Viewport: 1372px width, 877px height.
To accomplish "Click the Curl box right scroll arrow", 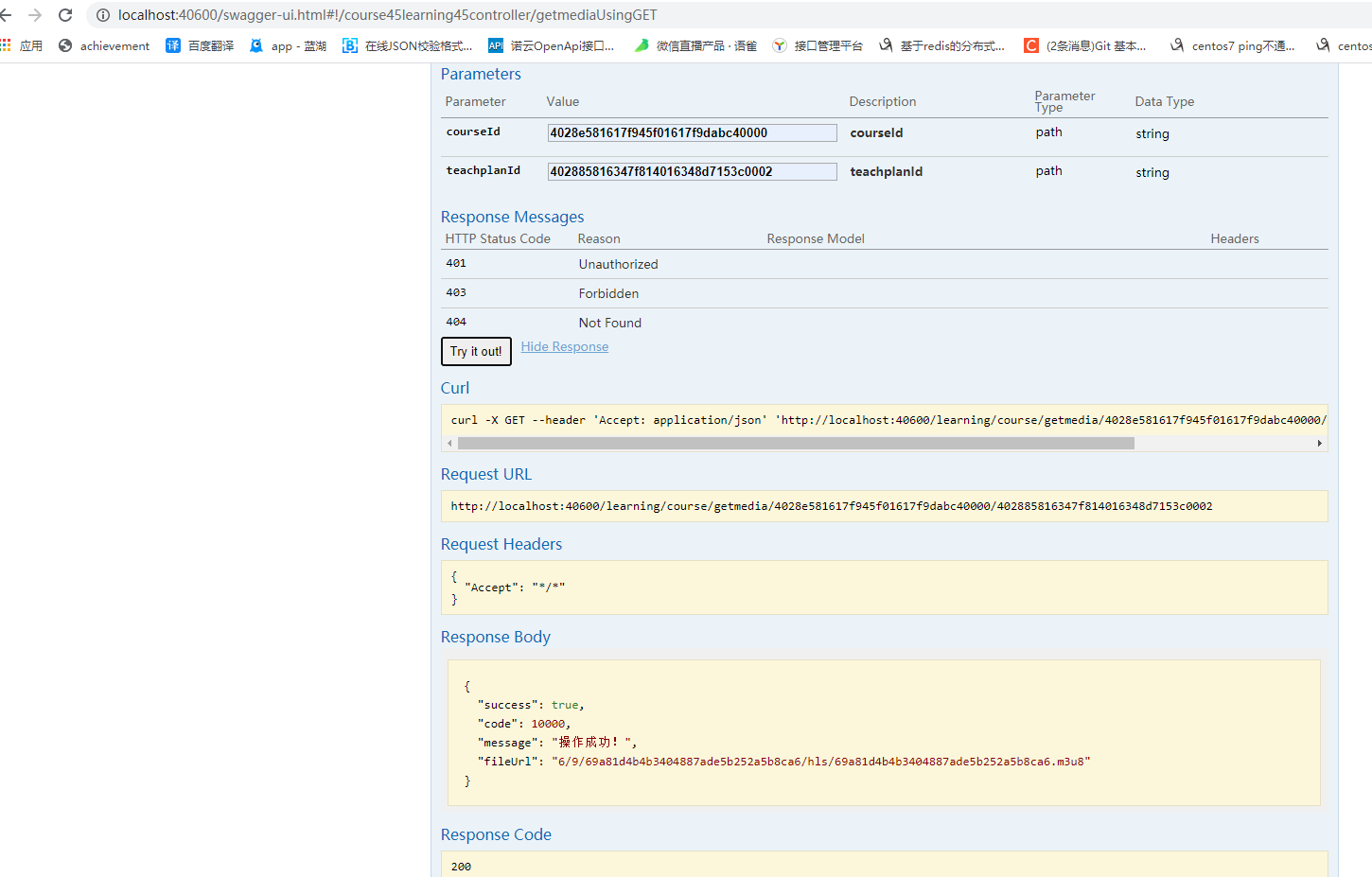I will pyautogui.click(x=1320, y=443).
